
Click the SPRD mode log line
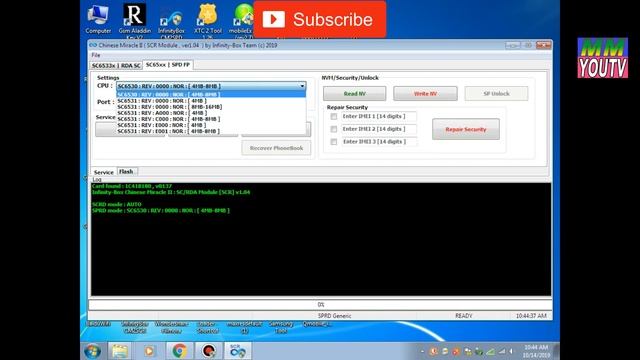(161, 211)
